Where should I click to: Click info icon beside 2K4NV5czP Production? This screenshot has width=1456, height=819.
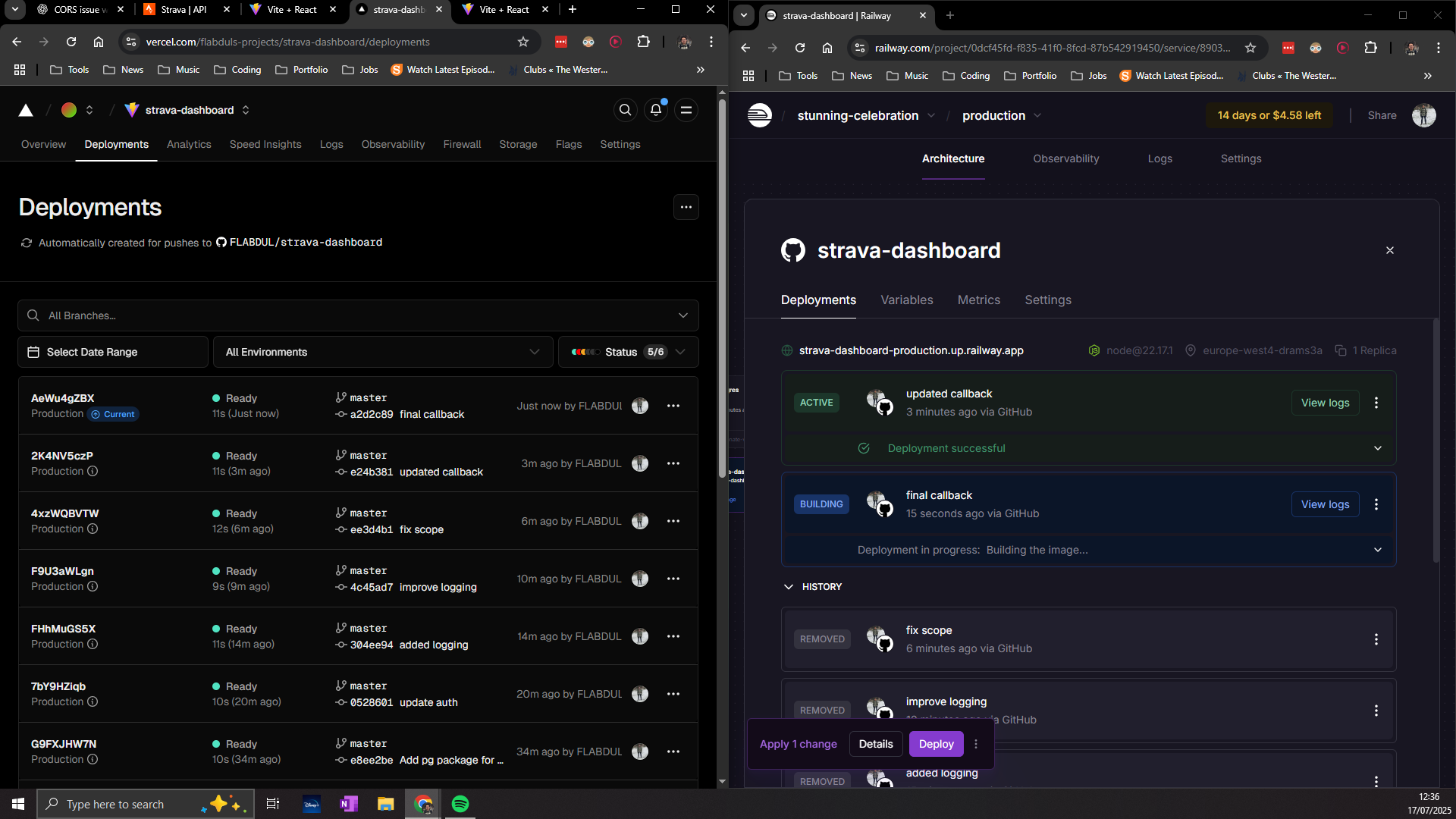93,471
